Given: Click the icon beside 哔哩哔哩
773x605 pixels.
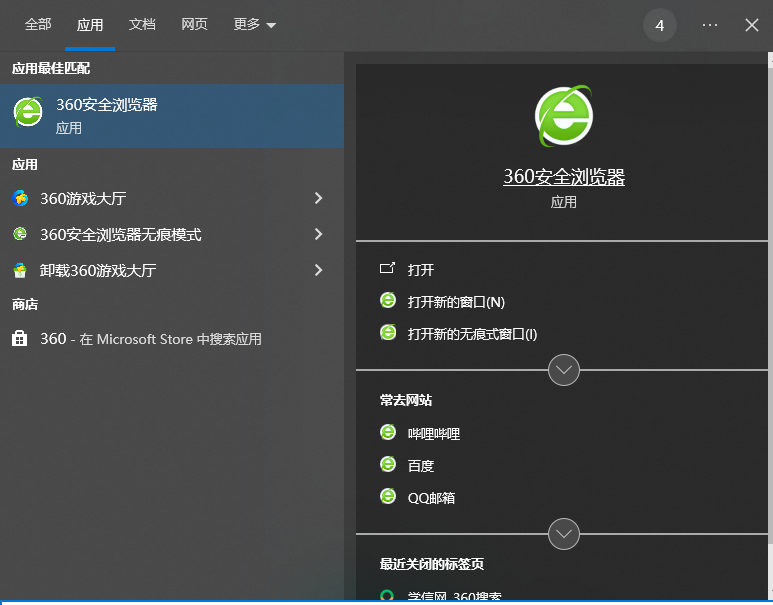Looking at the screenshot, I should [388, 432].
